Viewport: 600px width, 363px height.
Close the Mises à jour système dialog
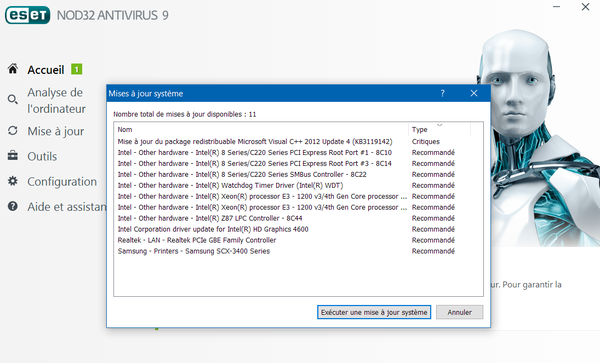coord(474,93)
